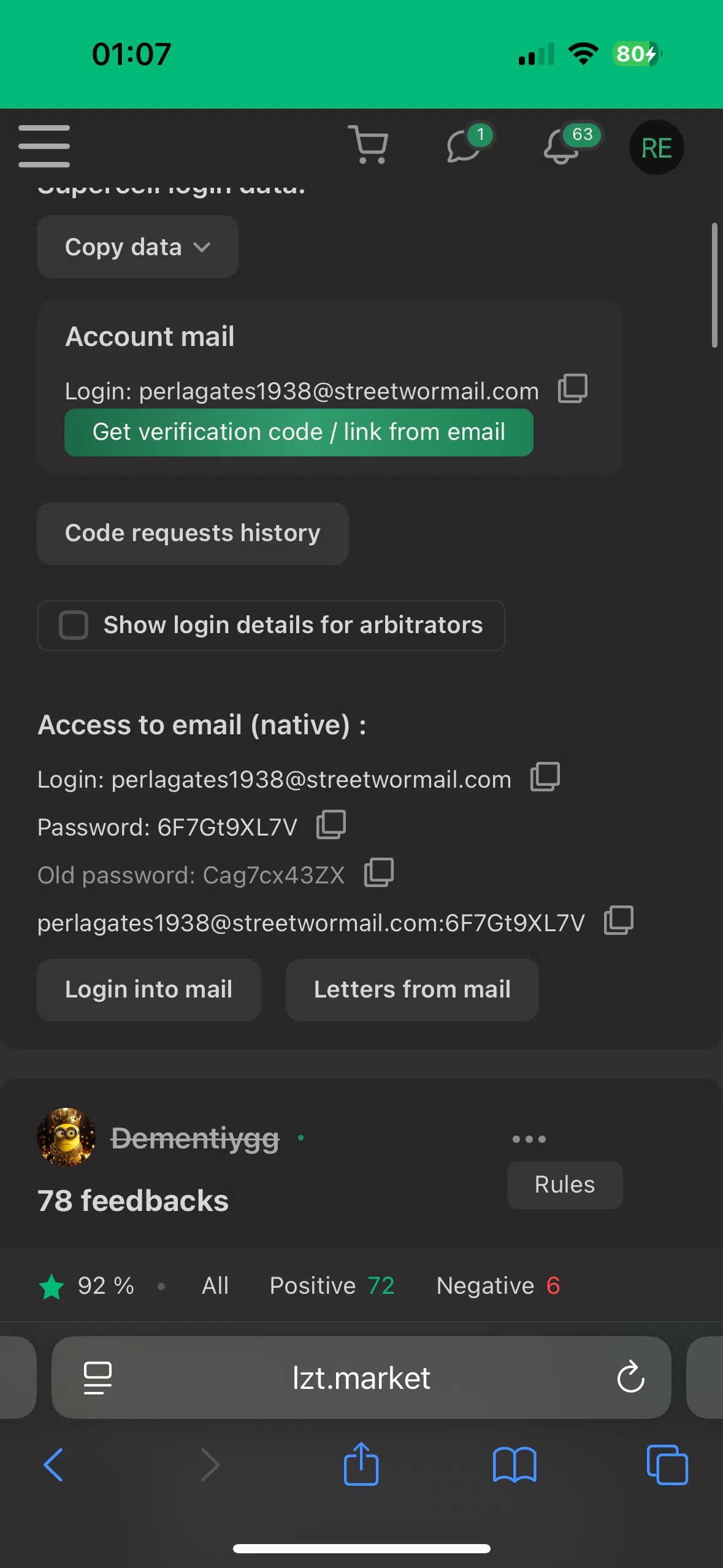
Task: Open the hamburger menu
Action: 44,146
